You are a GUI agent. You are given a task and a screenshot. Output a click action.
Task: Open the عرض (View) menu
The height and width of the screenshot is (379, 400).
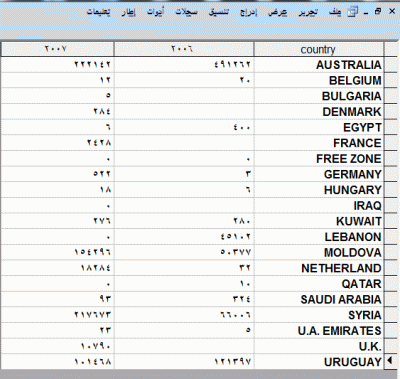click(278, 12)
